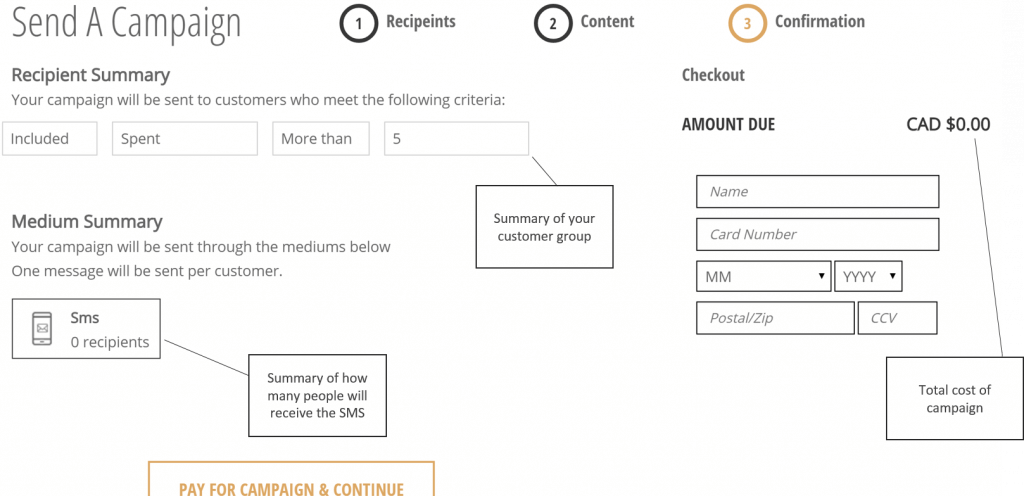Image resolution: width=1024 pixels, height=496 pixels.
Task: Focus the Card Number field
Action: tap(818, 234)
